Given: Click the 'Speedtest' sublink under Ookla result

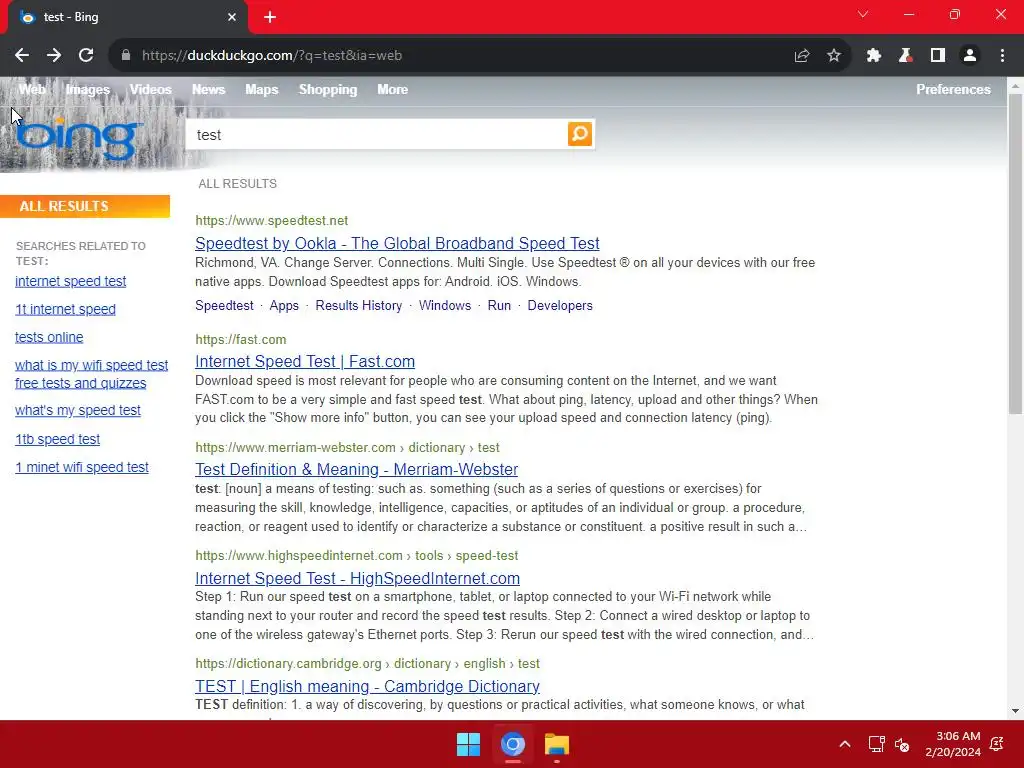Looking at the screenshot, I should [x=224, y=306].
